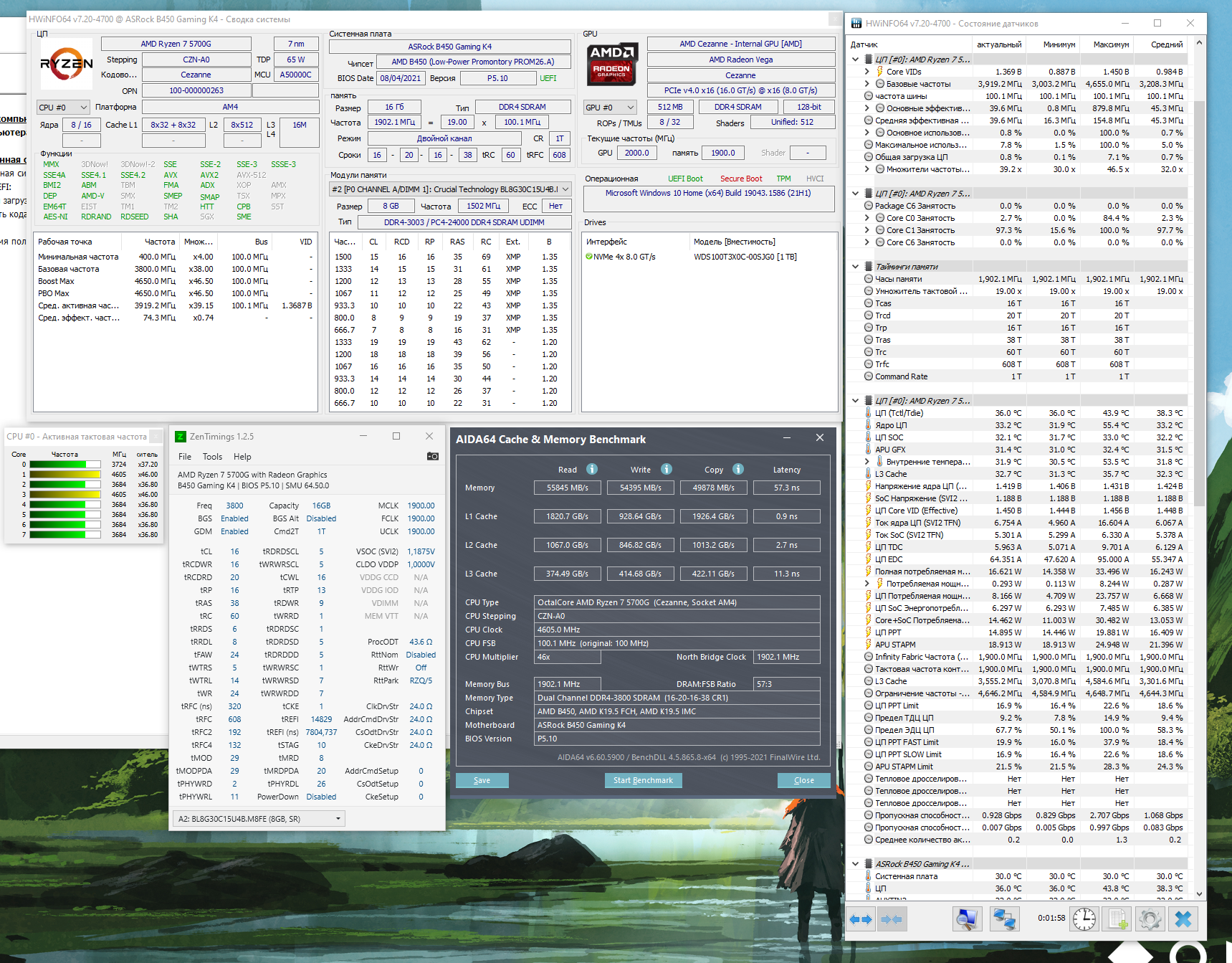Viewport: 1232px width, 963px height.
Task: Click the AMD Cezanne Internal GPU name button
Action: click(741, 44)
